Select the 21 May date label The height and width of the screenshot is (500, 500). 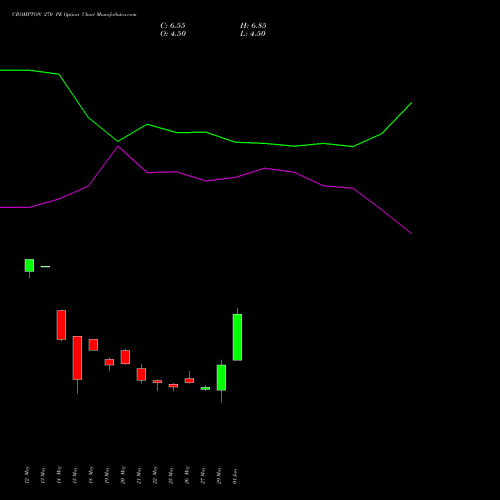coord(139,475)
